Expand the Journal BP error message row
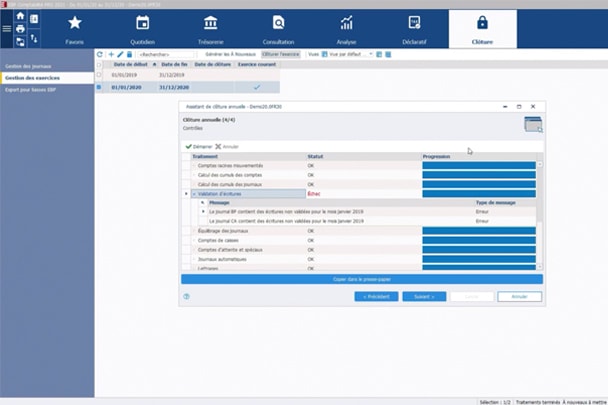 [x=203, y=211]
